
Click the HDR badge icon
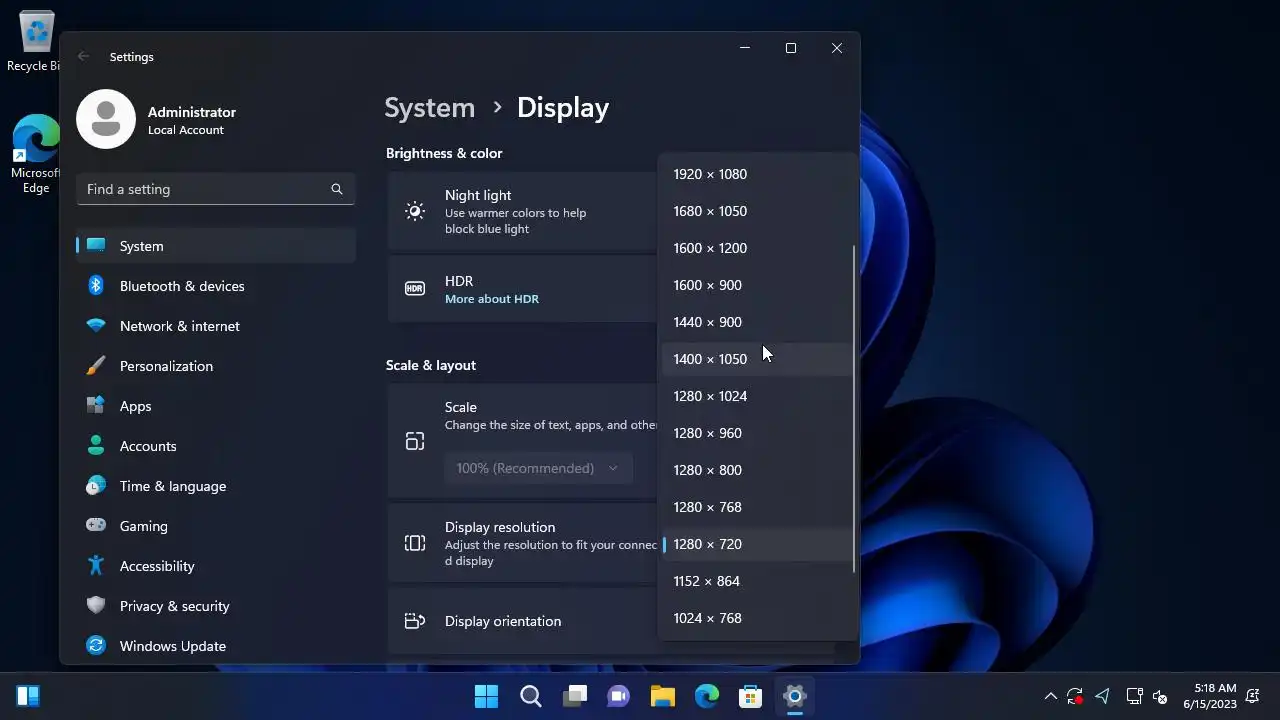[x=415, y=288]
